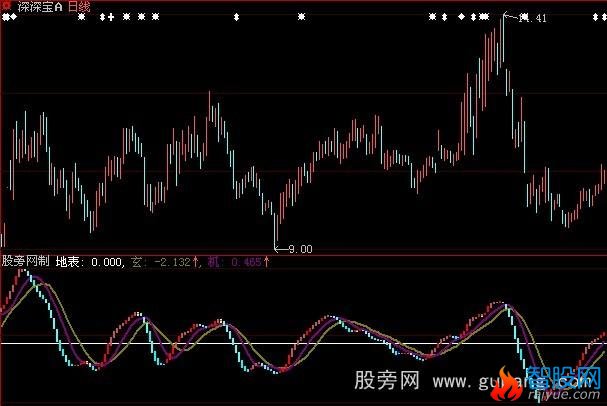Click the up arrow after 玄 value -2.132

tap(196, 262)
